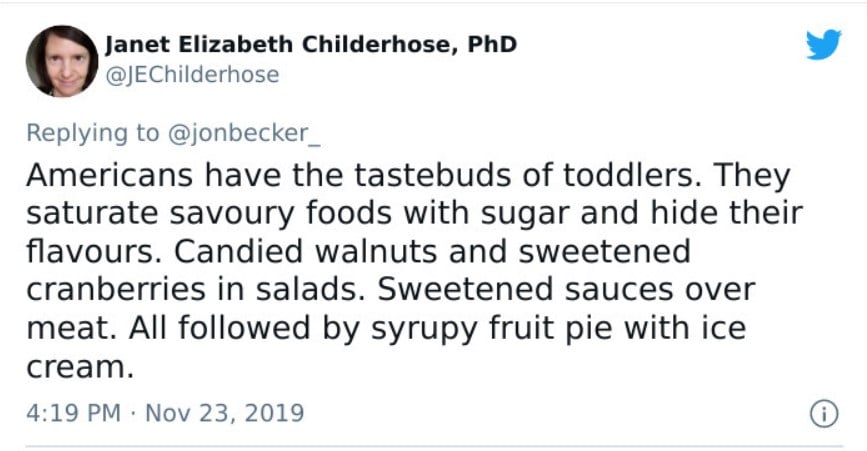Viewport: 867px width, 451px height.
Task: Click the 'Replying to' label
Action: pos(92,134)
